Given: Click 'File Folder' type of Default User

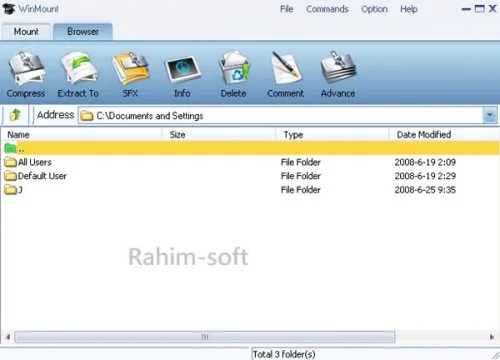Looking at the screenshot, I should [301, 176].
